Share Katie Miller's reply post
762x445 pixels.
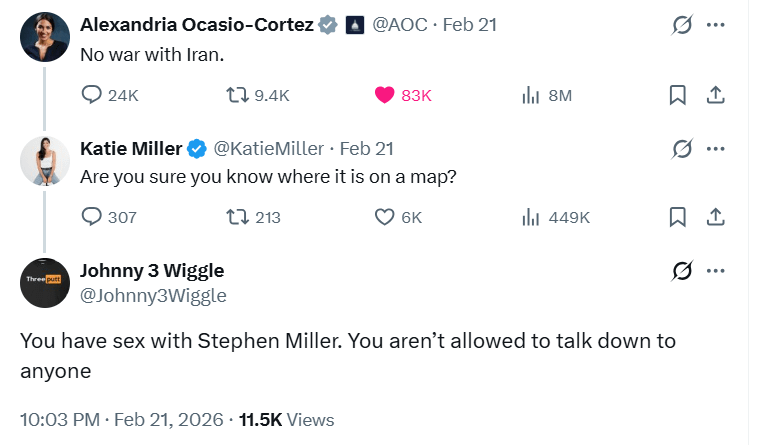715,217
